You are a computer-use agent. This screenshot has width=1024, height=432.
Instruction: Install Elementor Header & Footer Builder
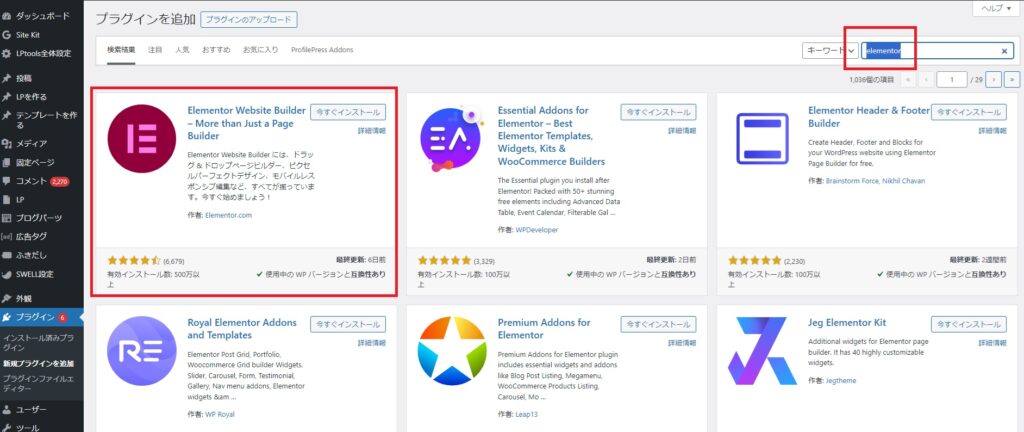[968, 112]
